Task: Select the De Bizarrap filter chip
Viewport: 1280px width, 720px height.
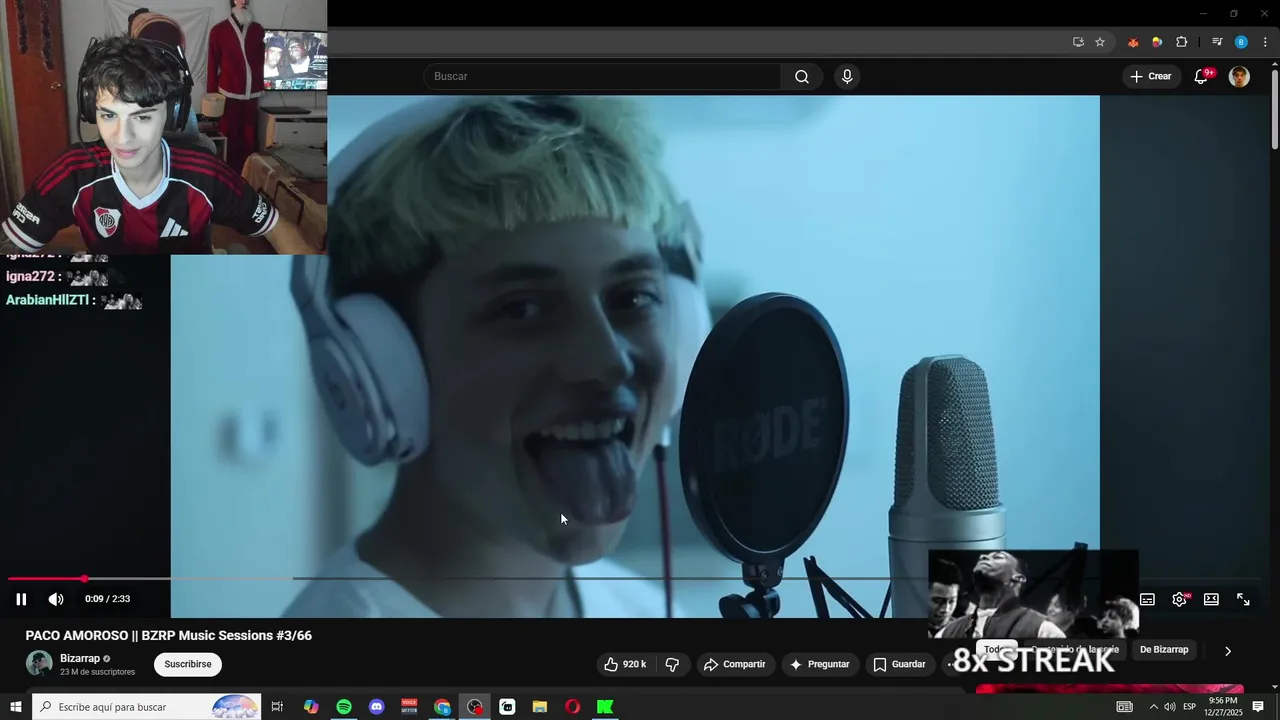Action: tap(1164, 650)
